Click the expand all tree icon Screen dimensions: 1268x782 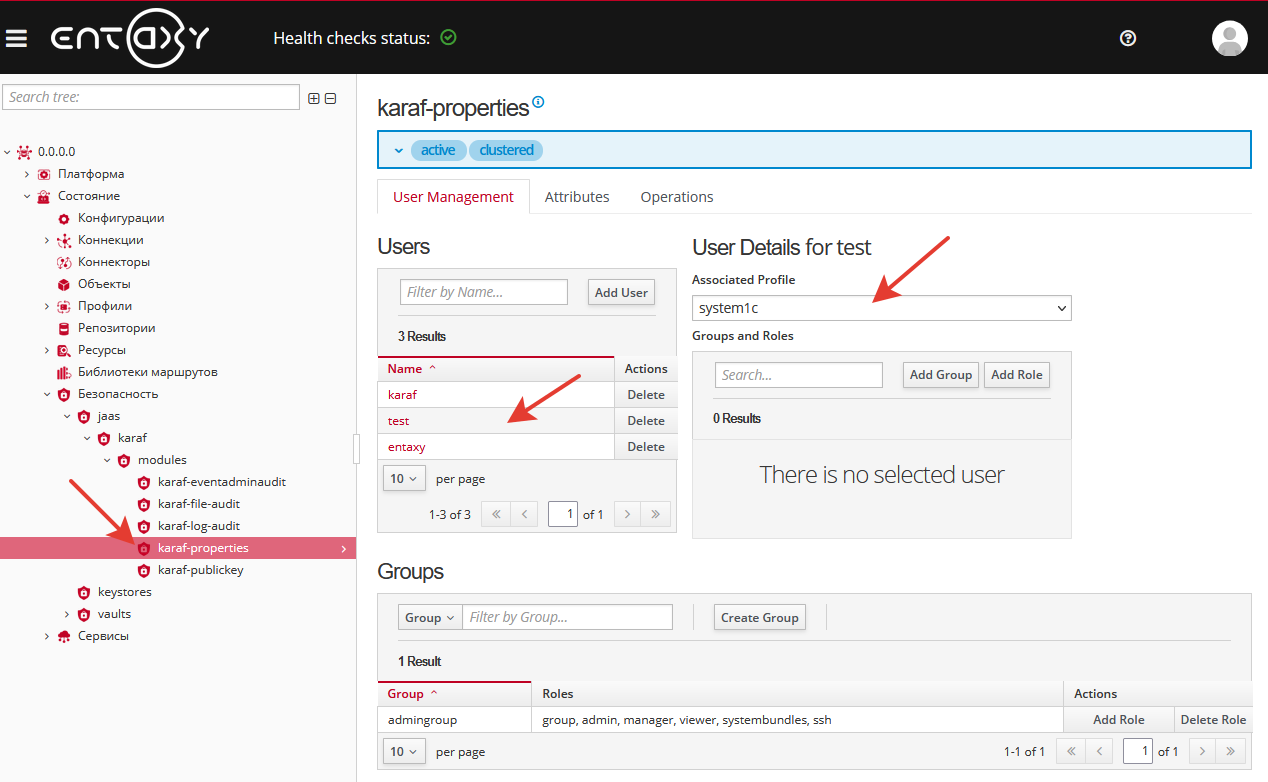314,98
